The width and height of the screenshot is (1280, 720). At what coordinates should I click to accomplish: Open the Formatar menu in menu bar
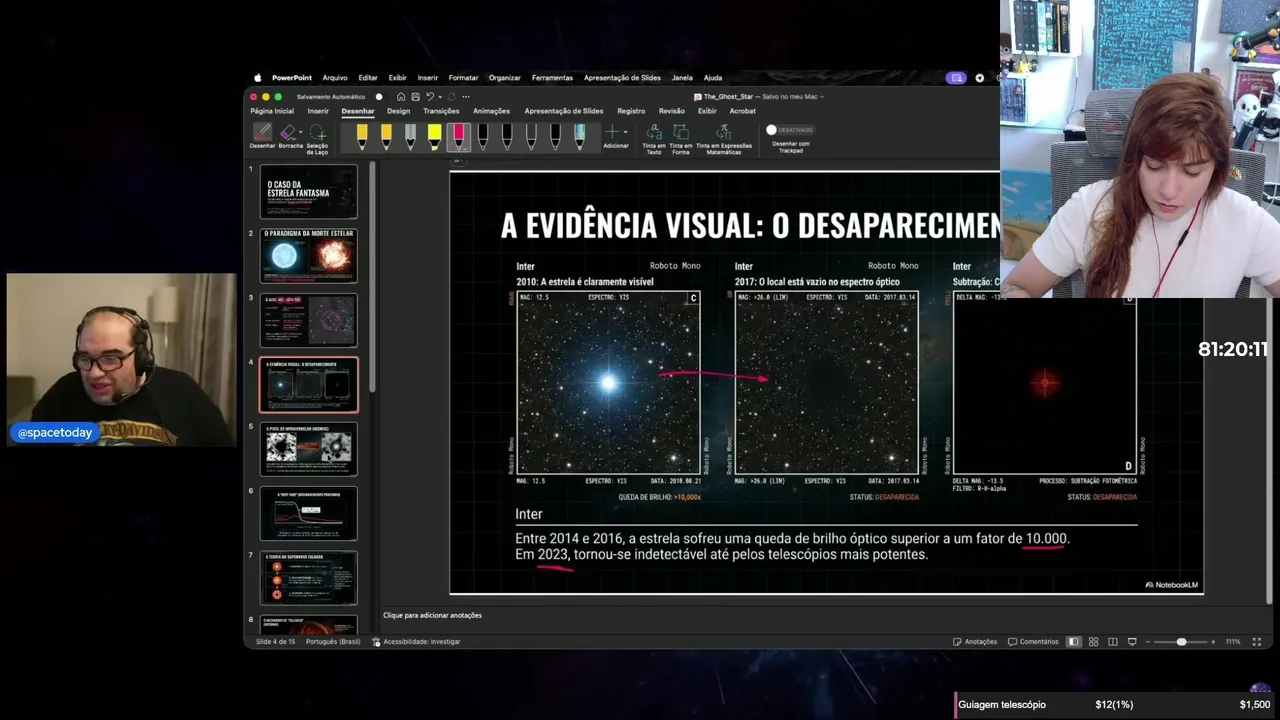pos(463,77)
